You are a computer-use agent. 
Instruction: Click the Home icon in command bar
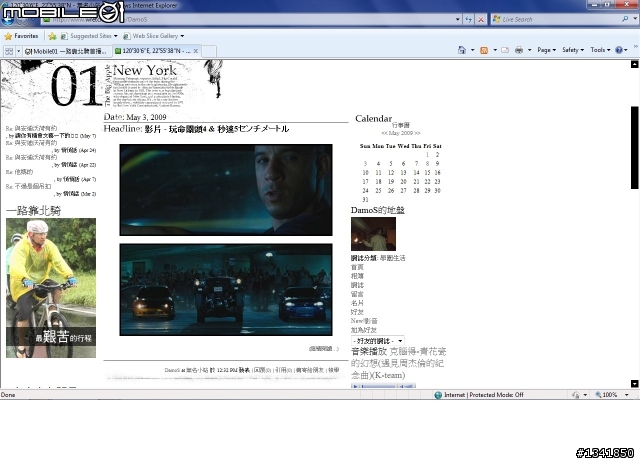point(462,50)
